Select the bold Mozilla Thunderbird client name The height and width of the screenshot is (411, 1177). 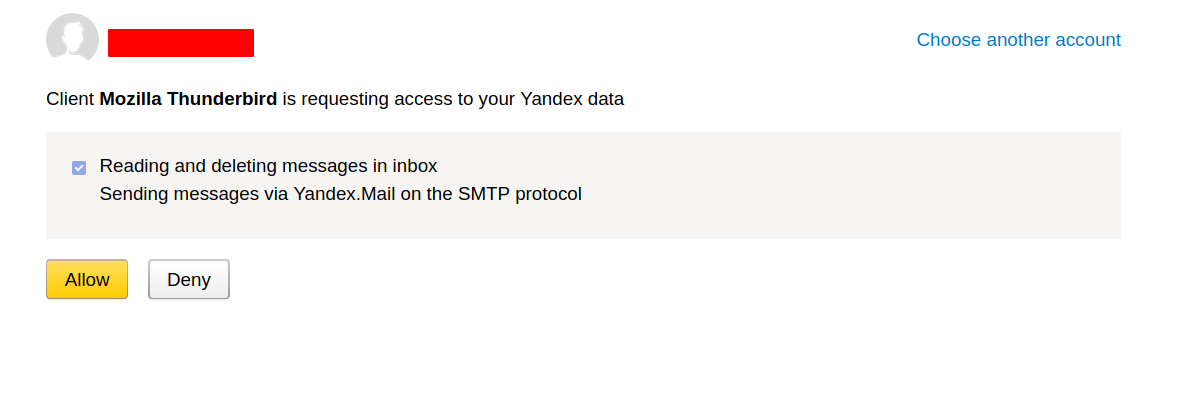point(188,99)
